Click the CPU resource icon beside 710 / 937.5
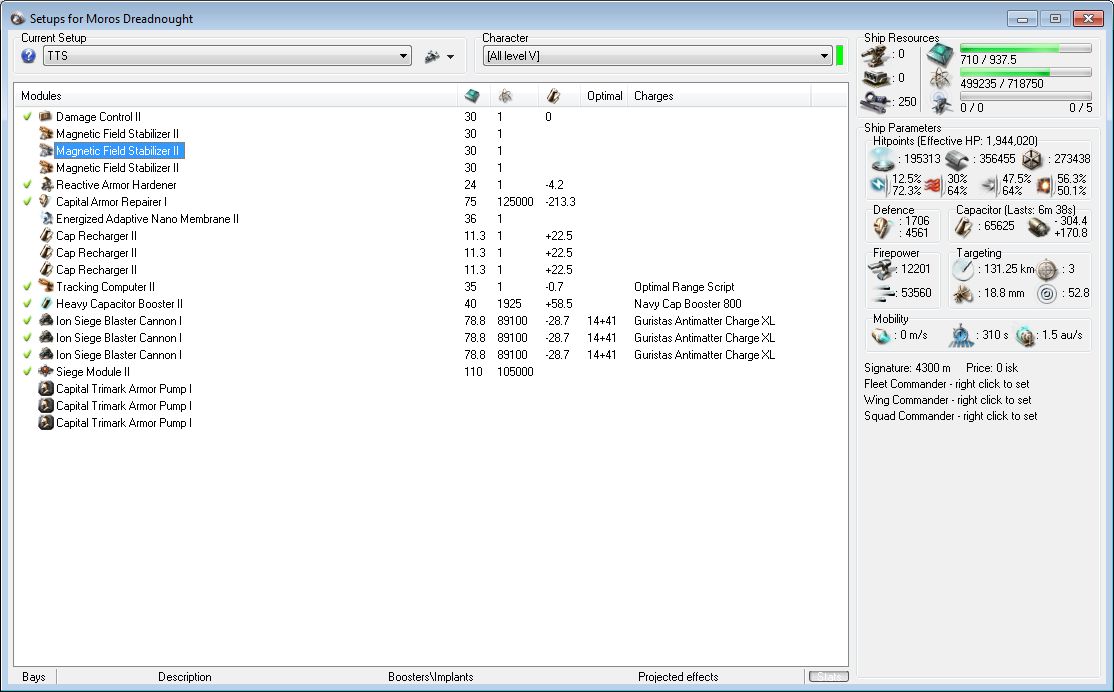The height and width of the screenshot is (692, 1114). tap(941, 55)
